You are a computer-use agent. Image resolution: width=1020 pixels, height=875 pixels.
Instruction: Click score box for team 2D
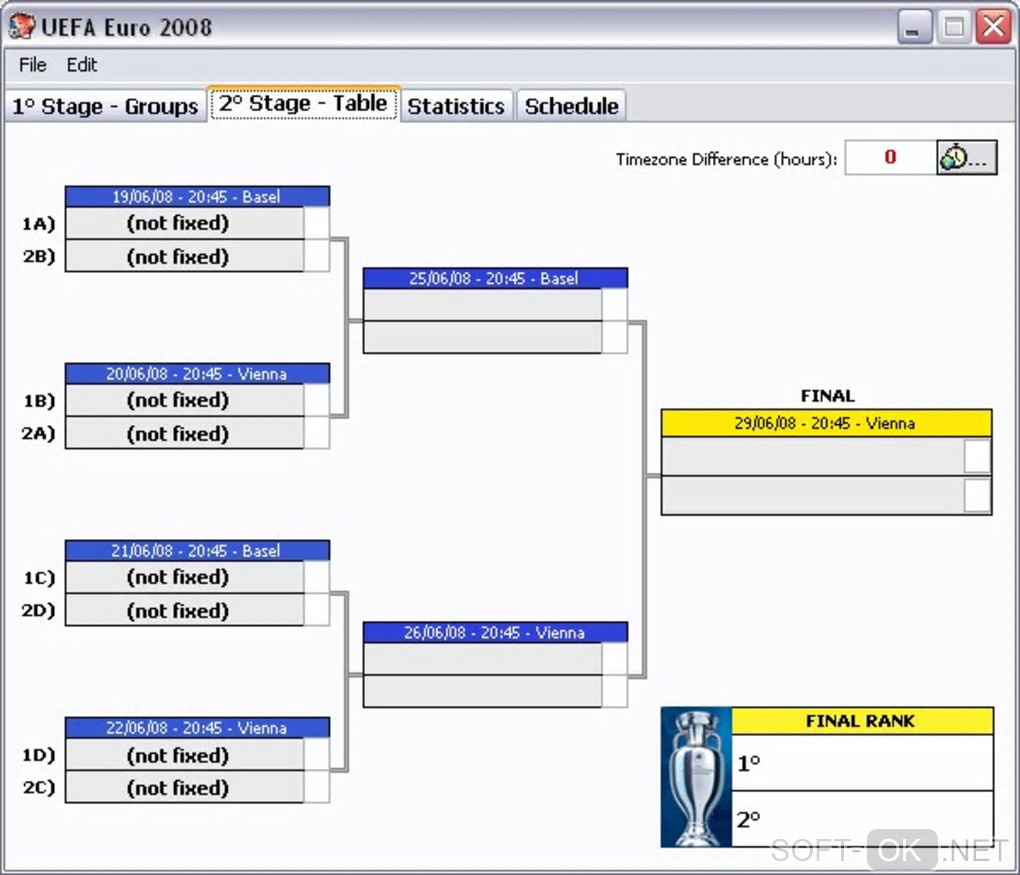click(316, 610)
